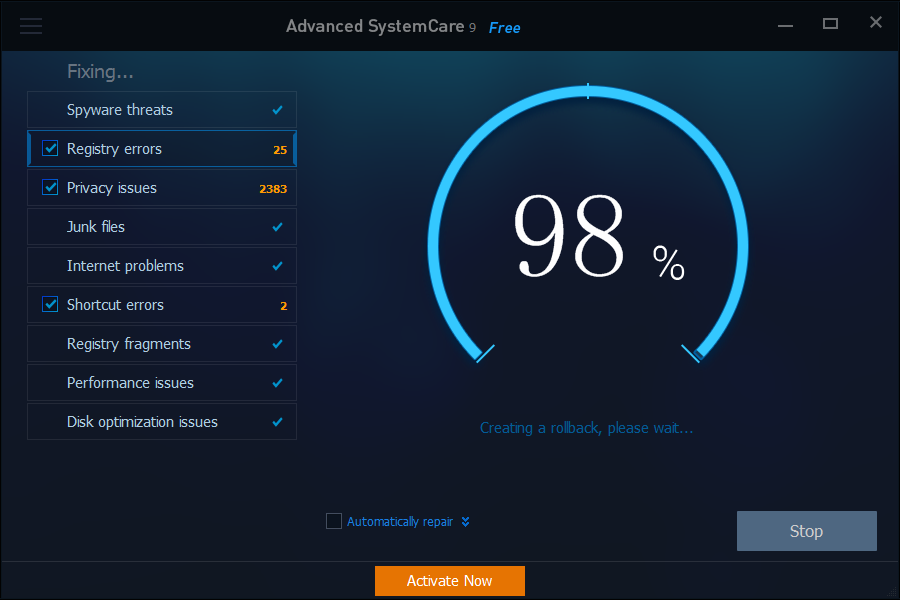Click the Performance issues completed checkmark
This screenshot has height=600, width=900.
point(277,383)
